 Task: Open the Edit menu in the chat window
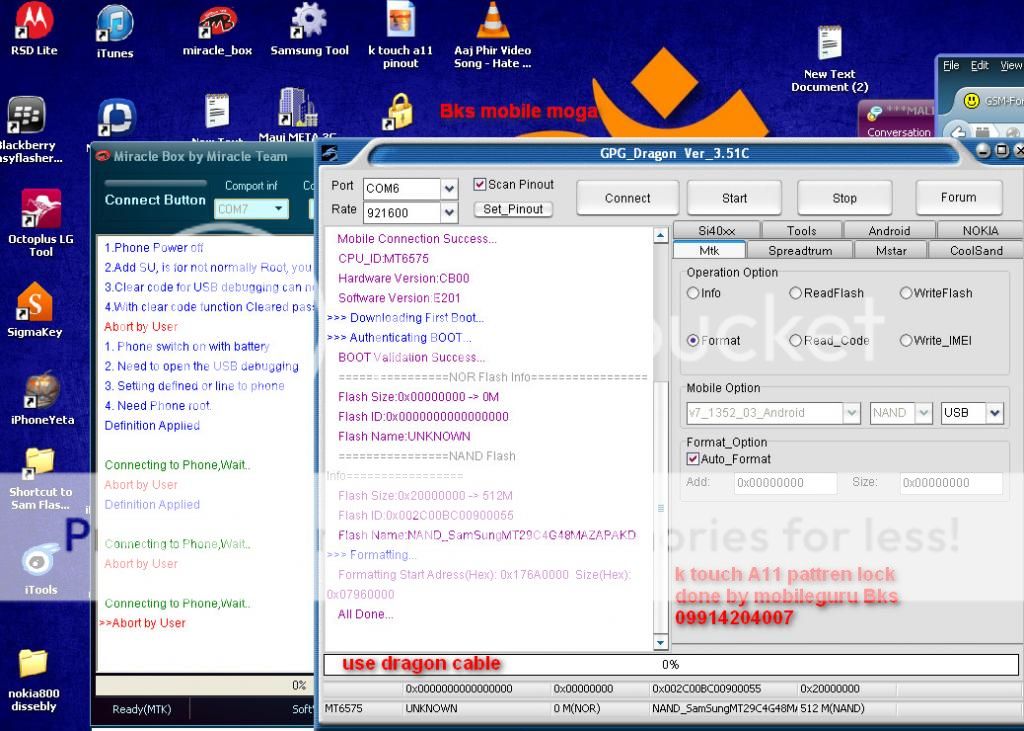[x=980, y=65]
